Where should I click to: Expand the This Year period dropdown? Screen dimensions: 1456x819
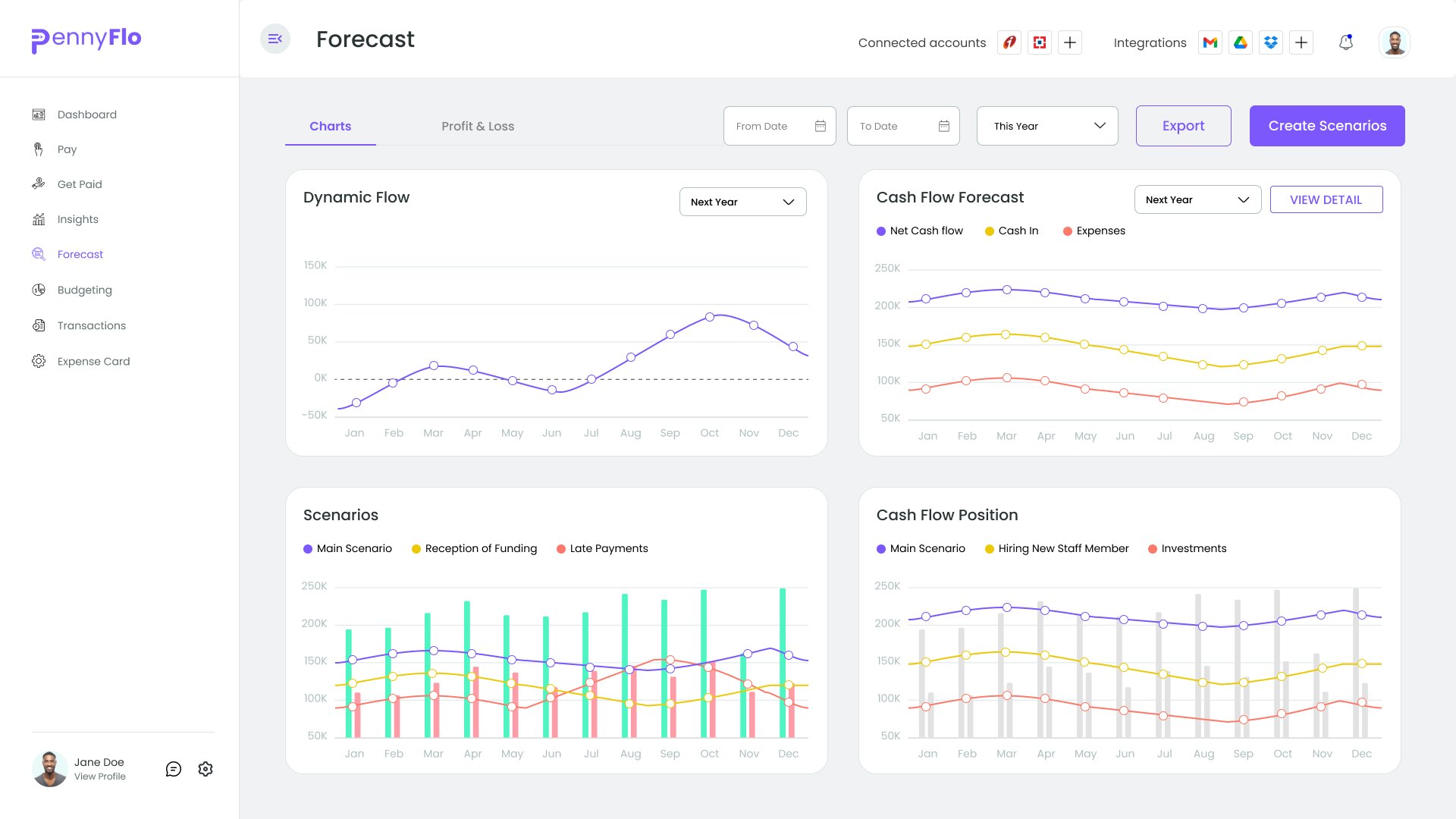pos(1047,126)
